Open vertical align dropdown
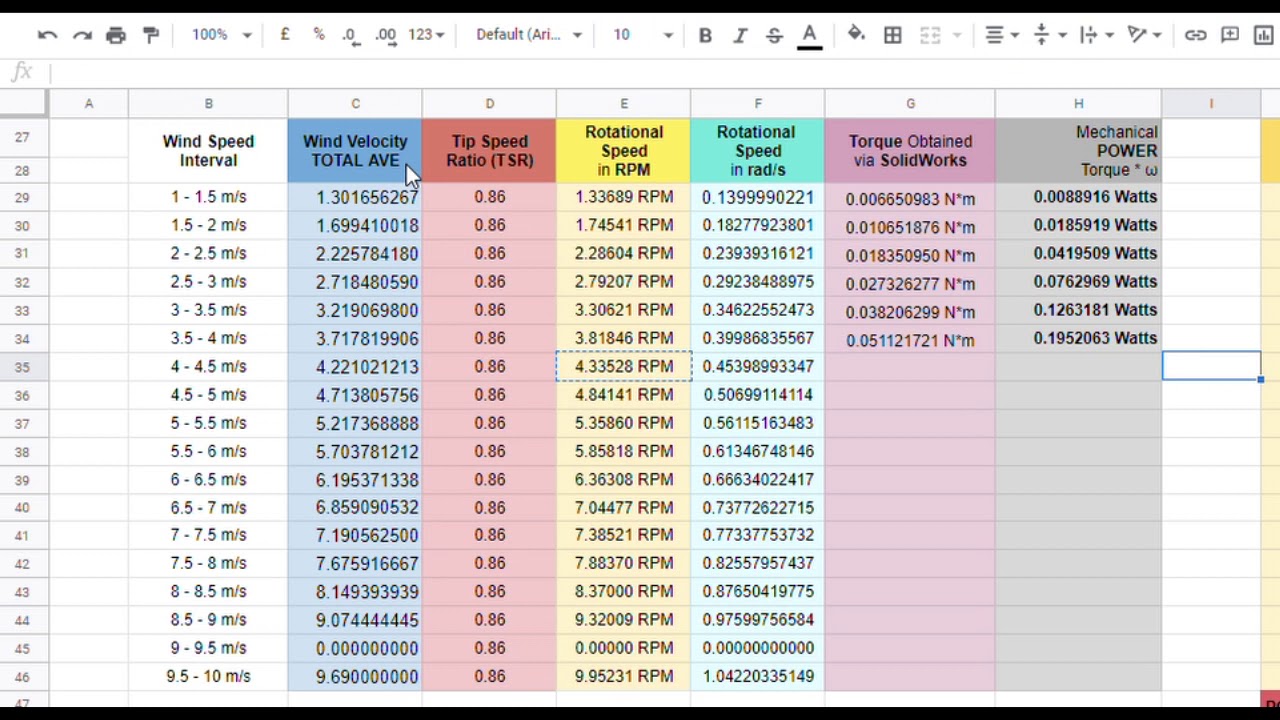The width and height of the screenshot is (1280, 720). [x=1048, y=35]
